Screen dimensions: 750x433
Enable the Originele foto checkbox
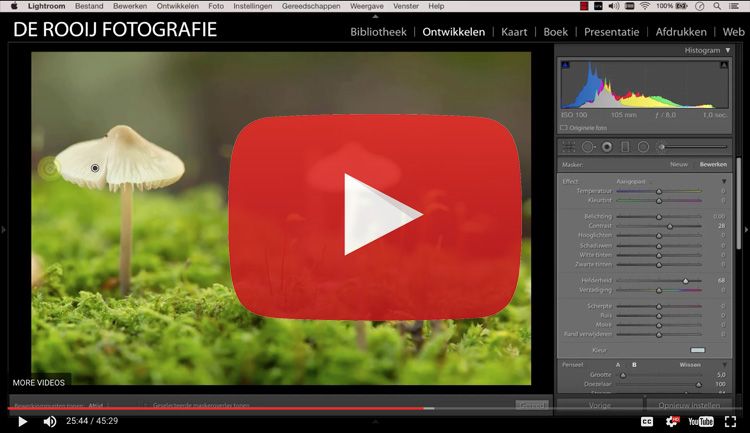(563, 128)
